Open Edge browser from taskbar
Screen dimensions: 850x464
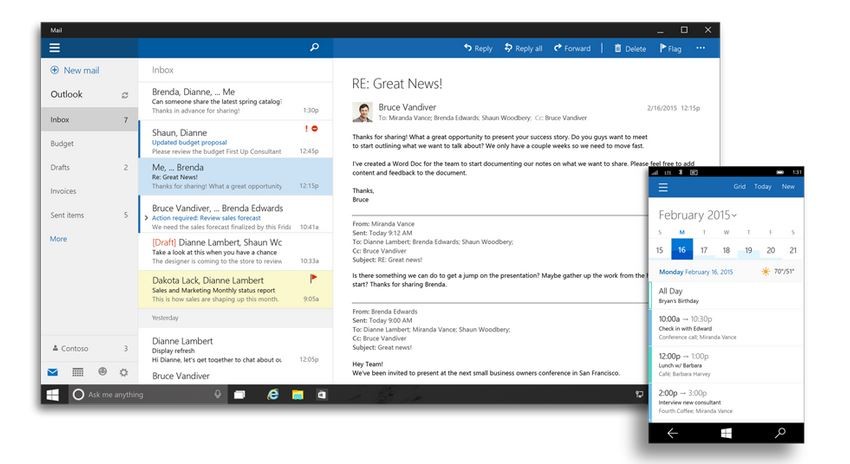click(272, 395)
